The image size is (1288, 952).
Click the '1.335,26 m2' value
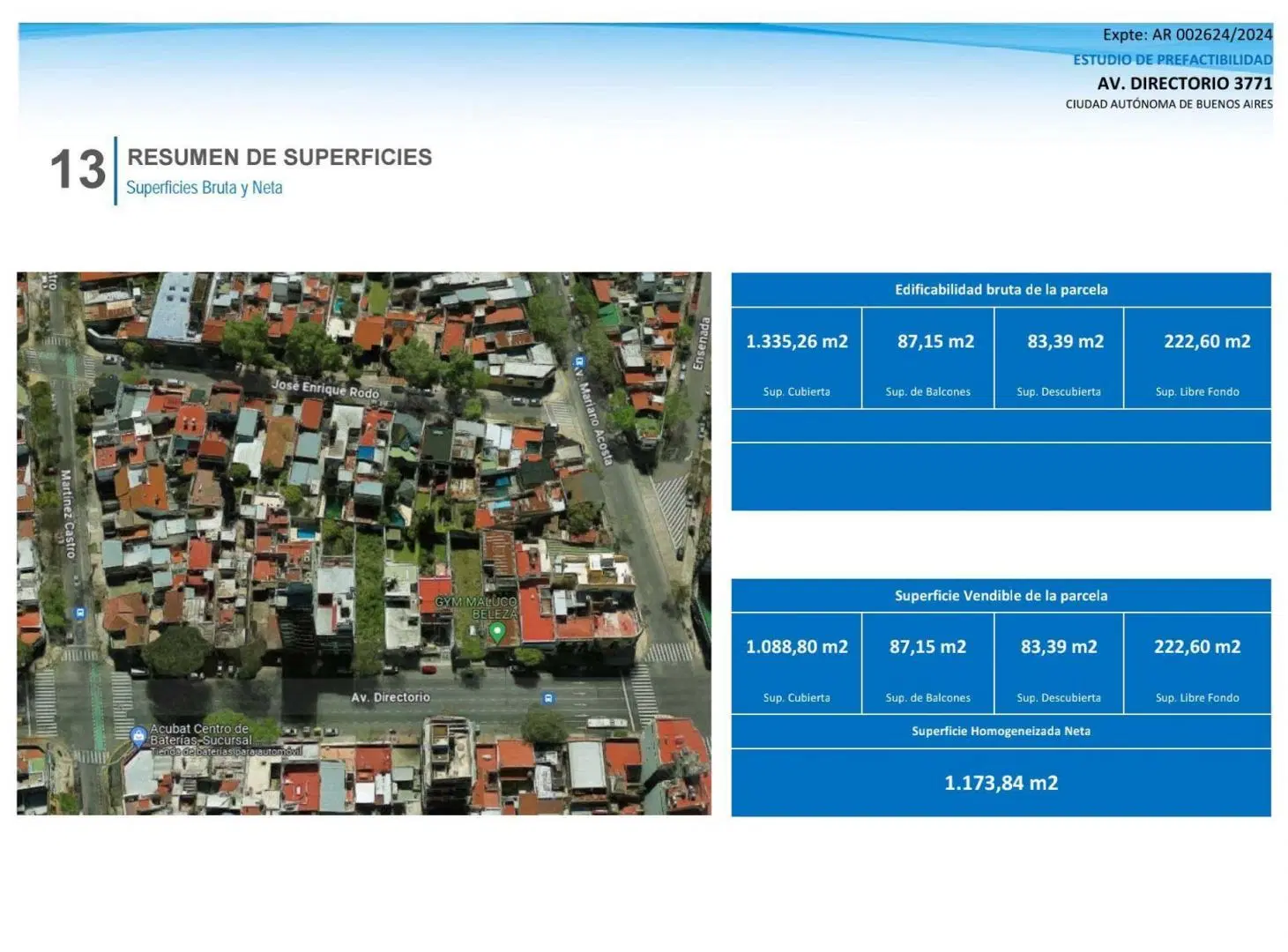(797, 341)
